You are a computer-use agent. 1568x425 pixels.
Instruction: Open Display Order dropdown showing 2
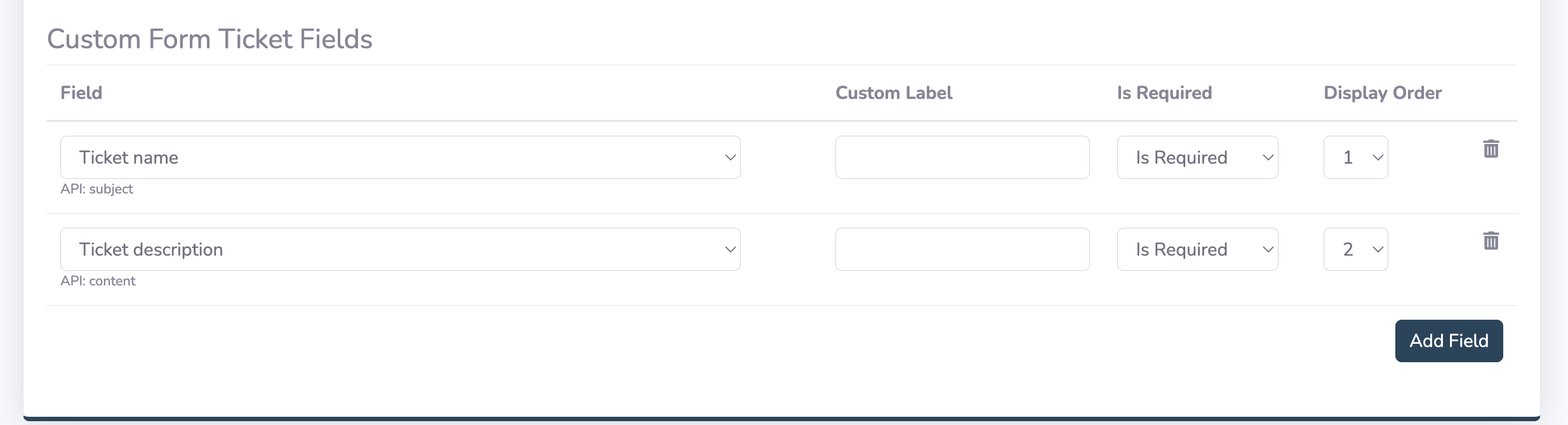1355,249
